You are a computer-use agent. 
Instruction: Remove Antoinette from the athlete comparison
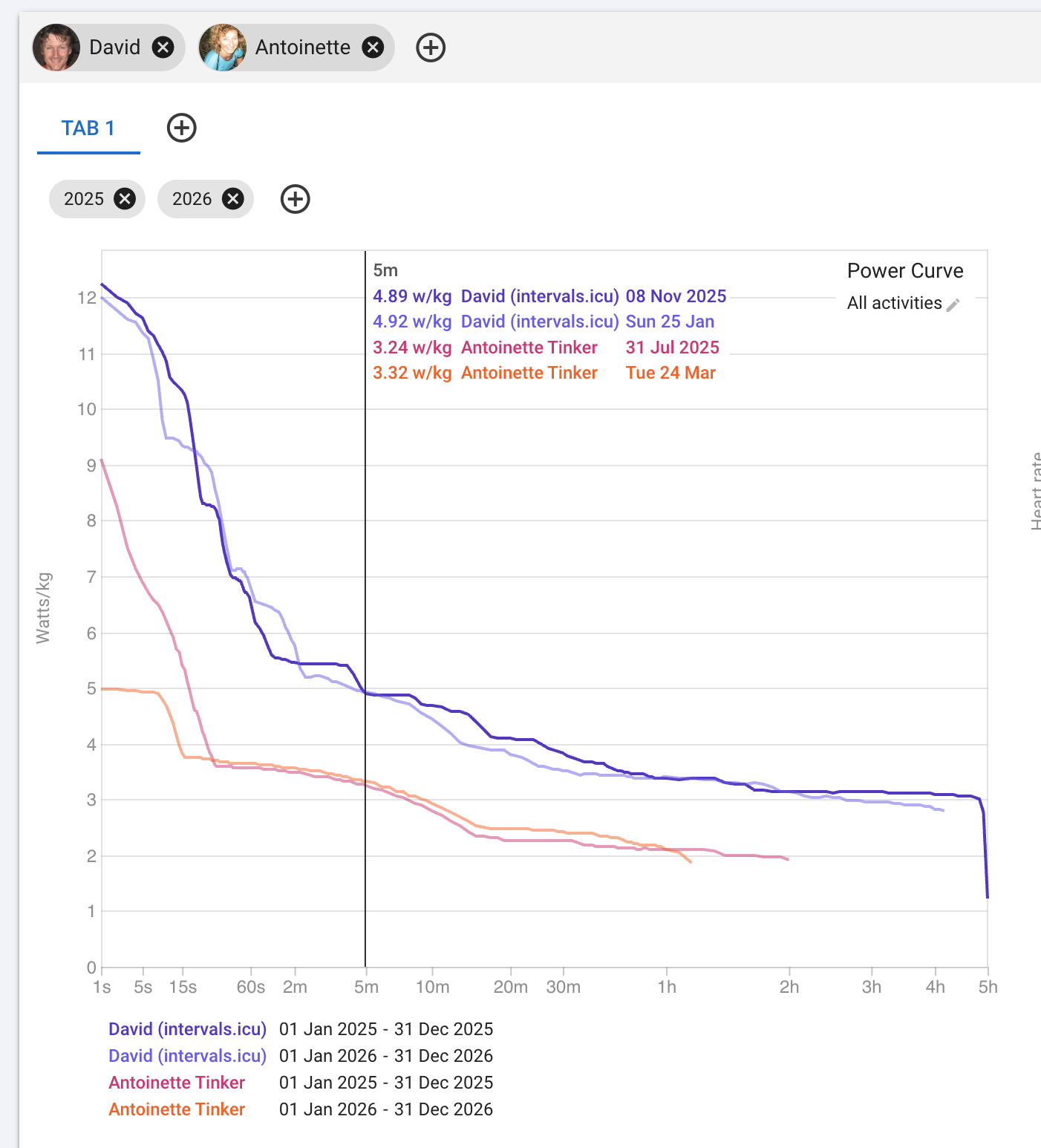pos(373,48)
